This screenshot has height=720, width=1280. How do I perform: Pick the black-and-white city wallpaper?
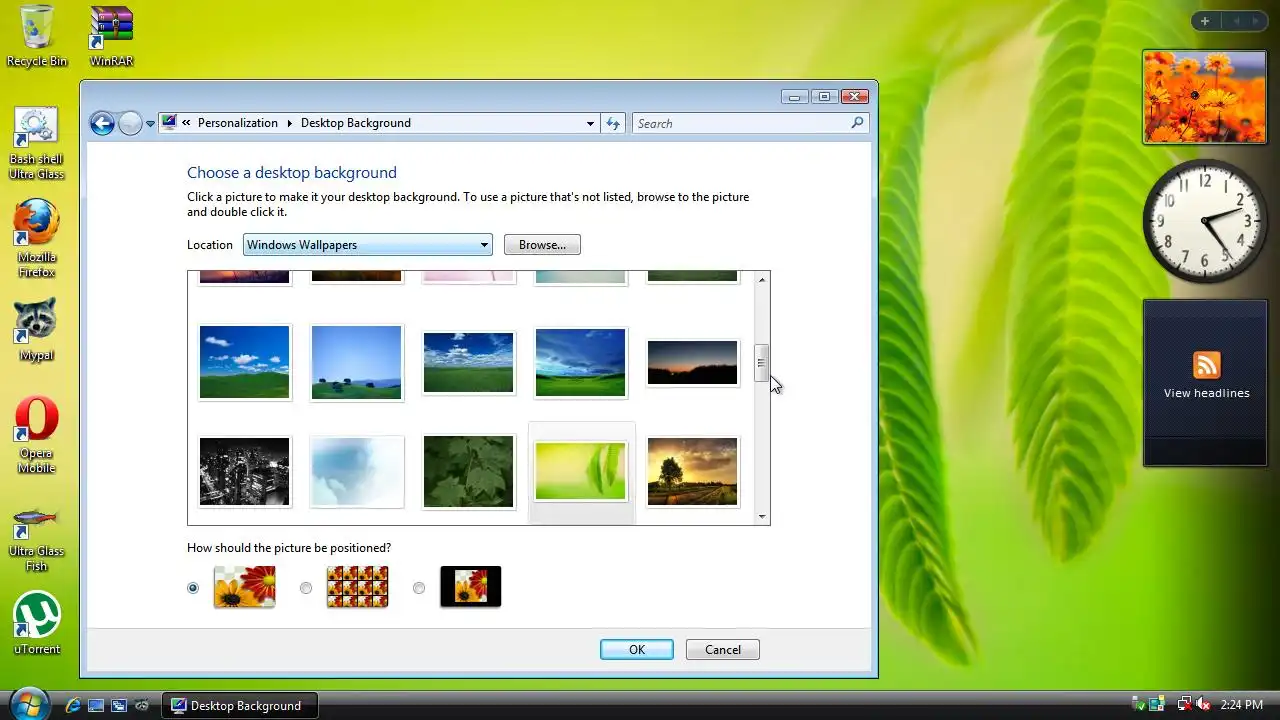pyautogui.click(x=245, y=471)
